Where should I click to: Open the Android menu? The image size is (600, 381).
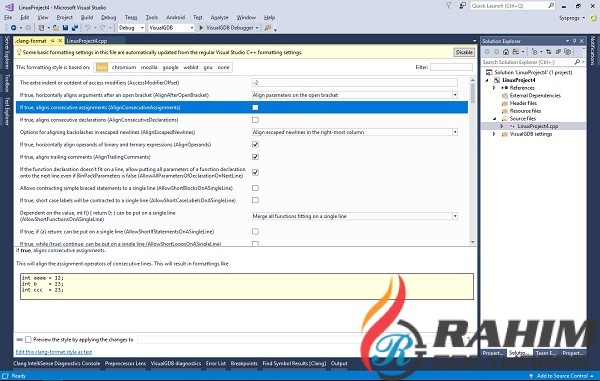pyautogui.click(x=175, y=17)
